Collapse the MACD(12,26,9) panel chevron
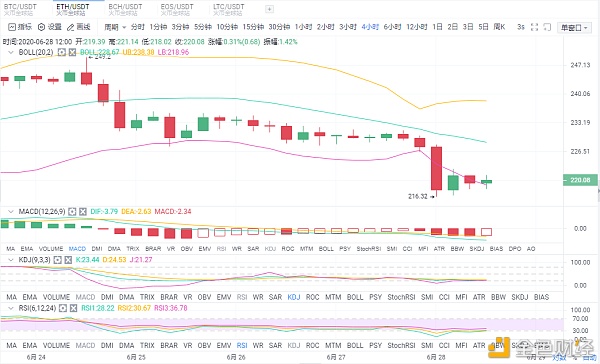 point(11,211)
